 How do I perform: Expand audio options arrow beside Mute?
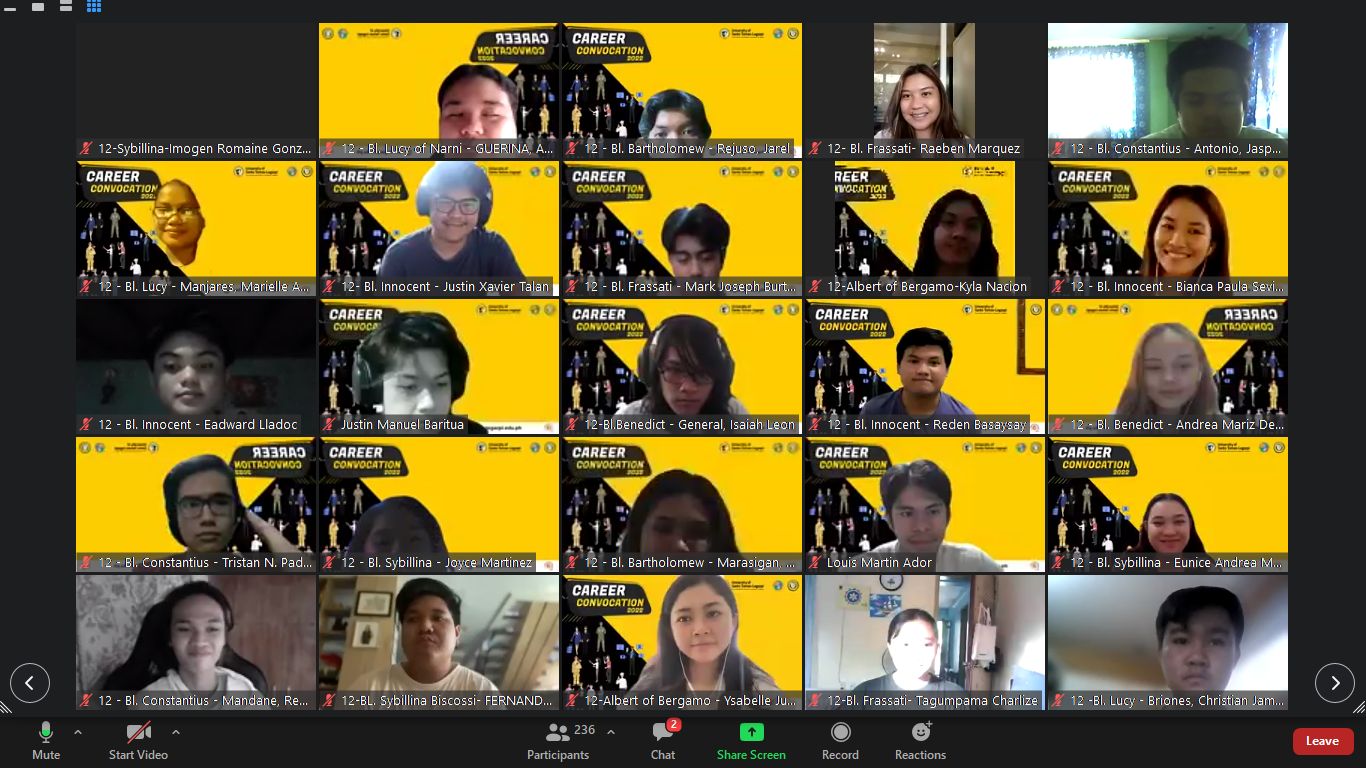[x=78, y=732]
